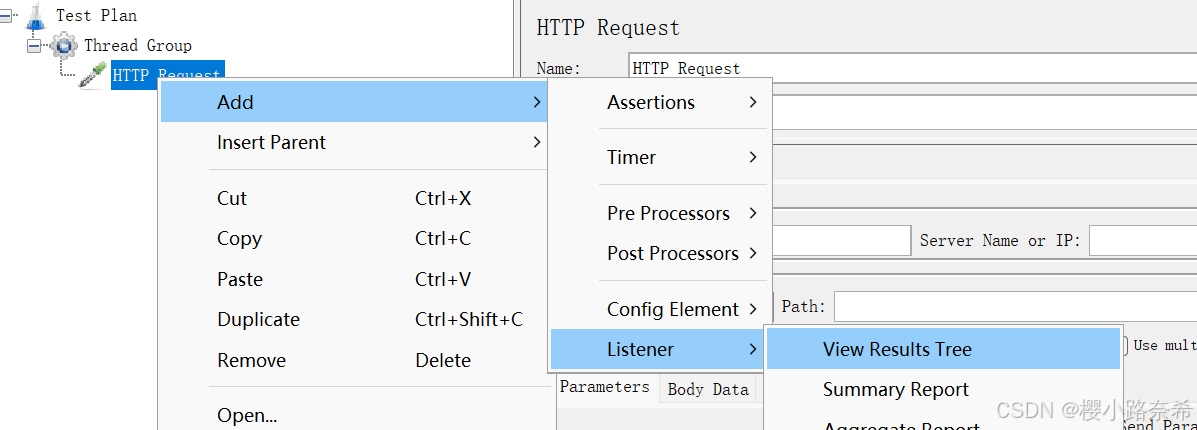The width and height of the screenshot is (1197, 430).
Task: Toggle the Use multipart checkbox
Action: [1127, 345]
